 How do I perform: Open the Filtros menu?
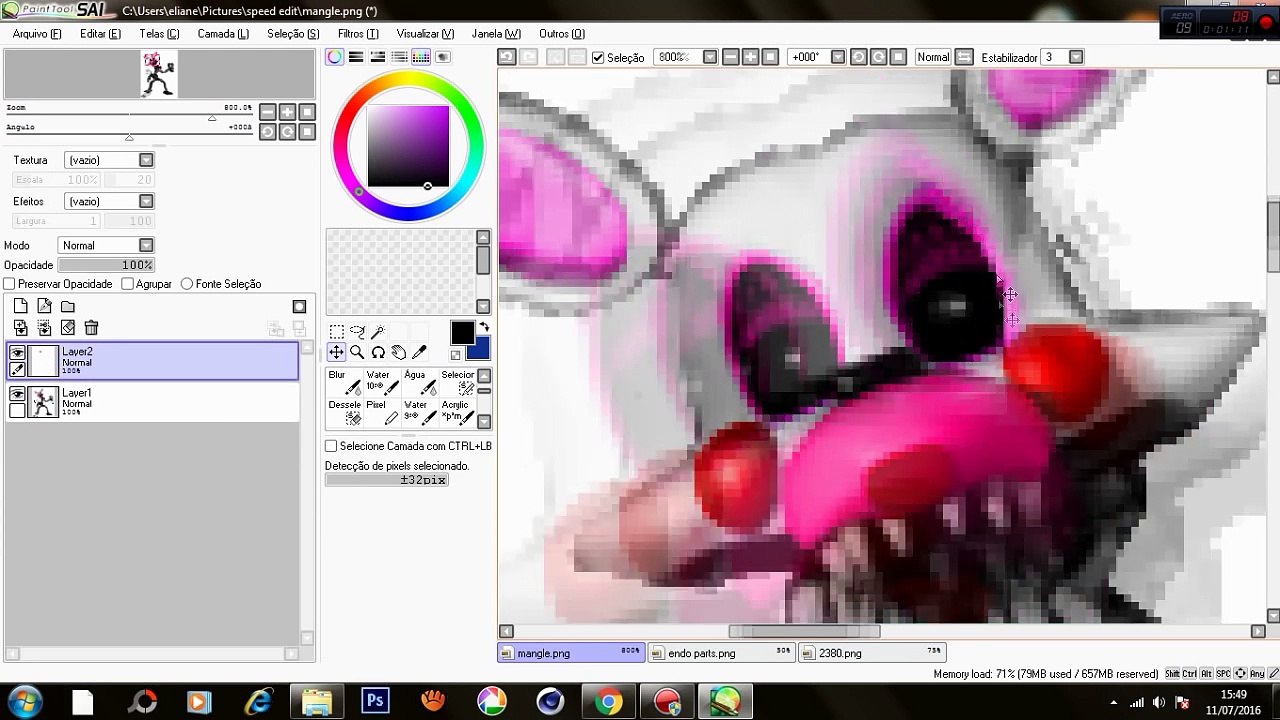click(x=358, y=33)
